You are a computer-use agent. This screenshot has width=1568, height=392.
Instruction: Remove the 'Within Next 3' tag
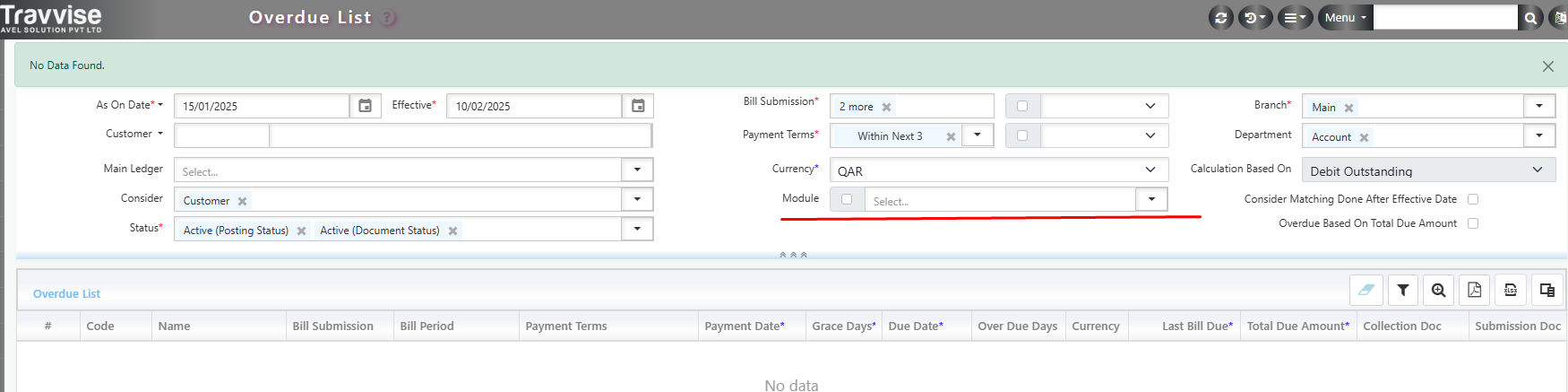[x=951, y=136]
